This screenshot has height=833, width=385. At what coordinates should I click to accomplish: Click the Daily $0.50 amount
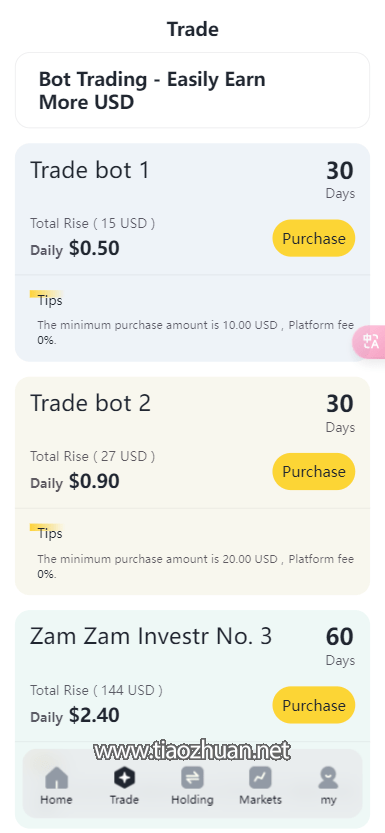coord(75,249)
